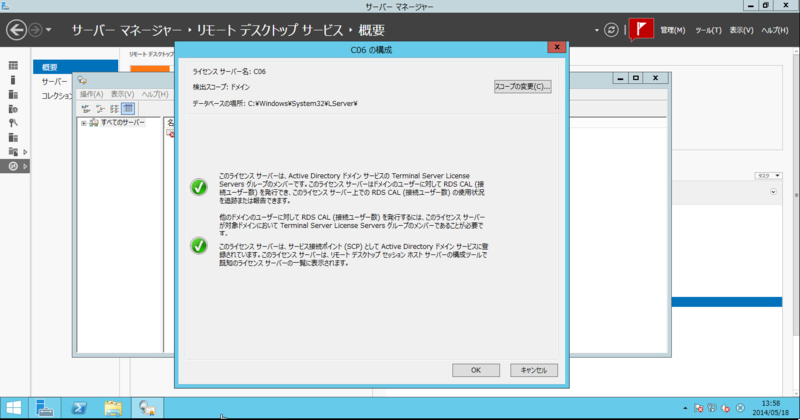Open the タスク dropdown

768,176
